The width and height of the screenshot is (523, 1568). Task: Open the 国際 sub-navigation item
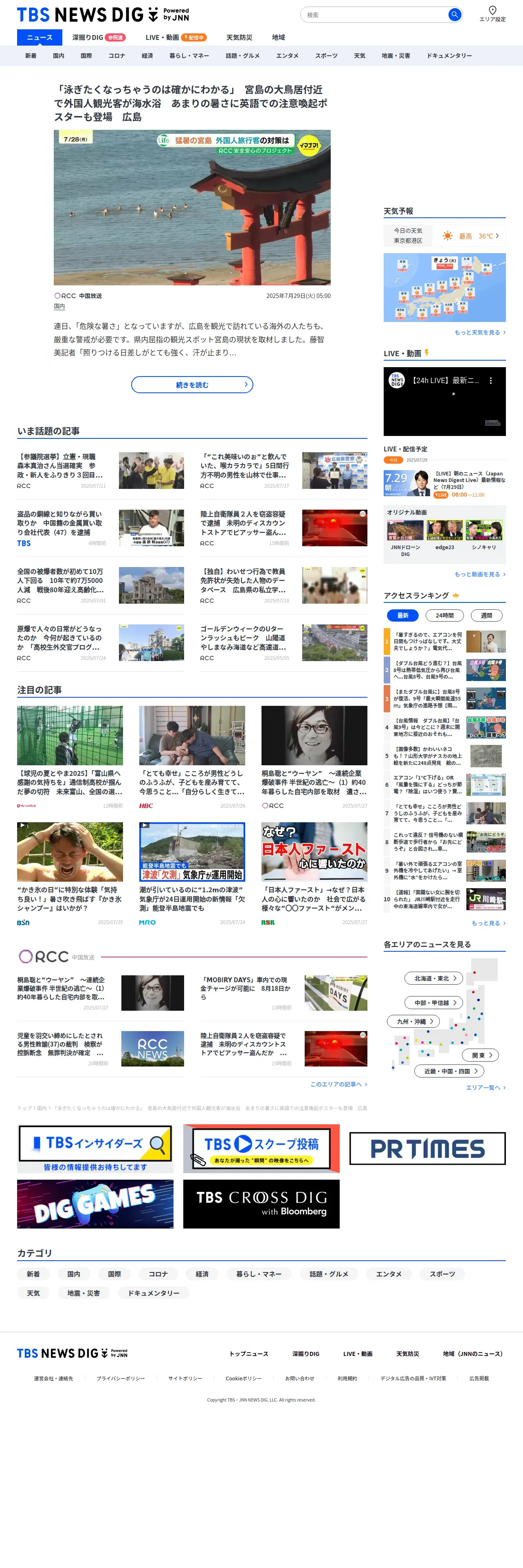click(86, 55)
